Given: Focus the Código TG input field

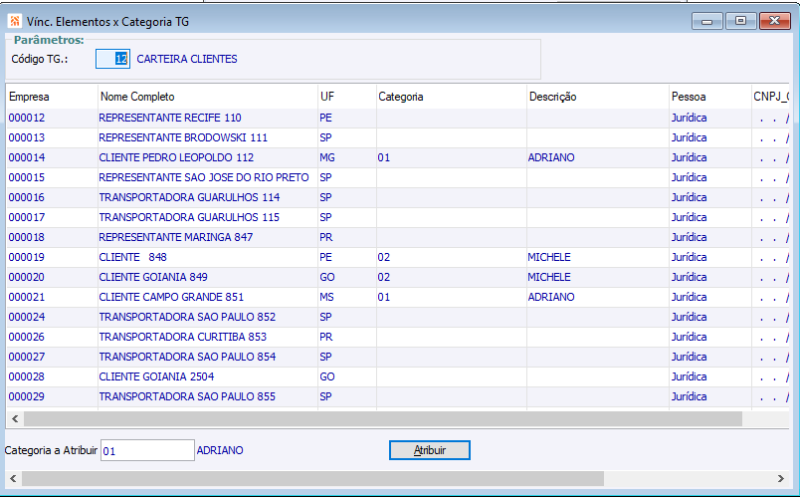Looking at the screenshot, I should pyautogui.click(x=113, y=59).
